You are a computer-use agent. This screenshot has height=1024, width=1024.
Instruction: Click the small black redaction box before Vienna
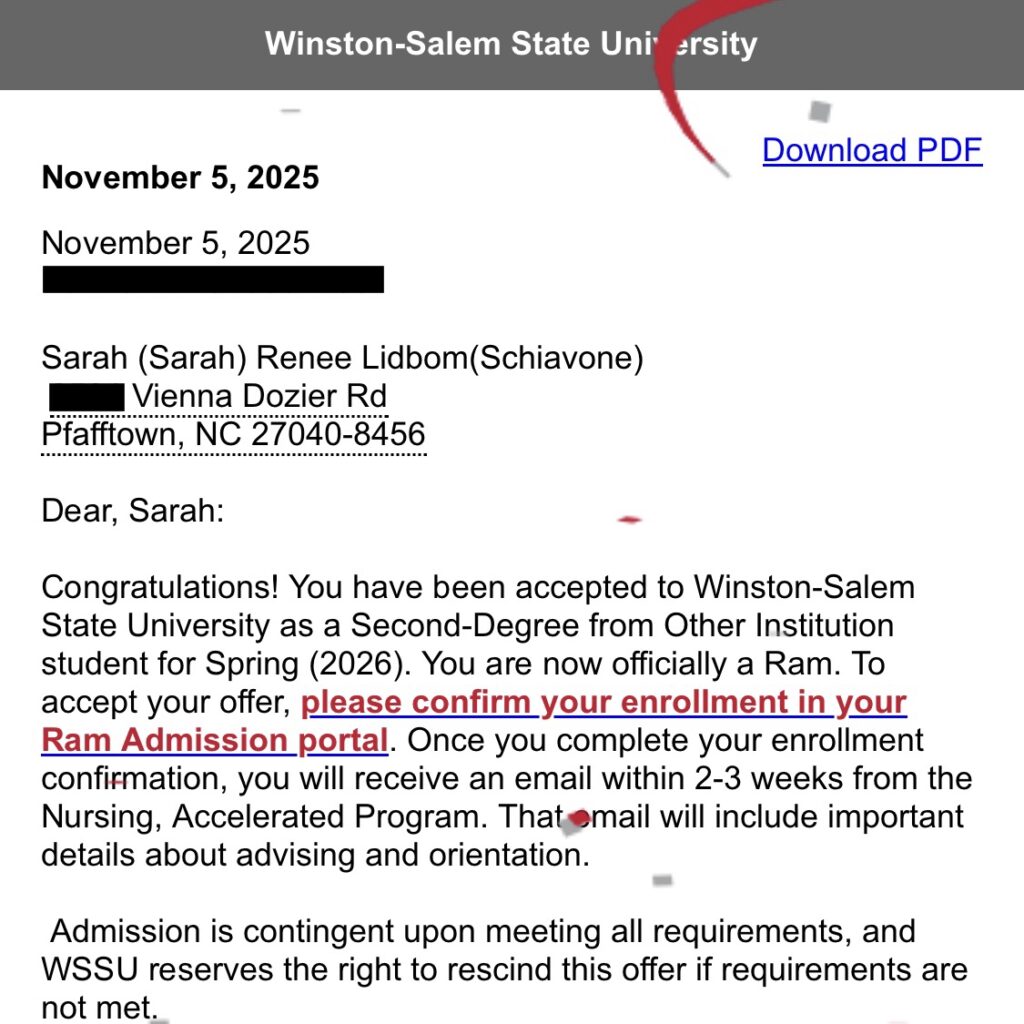[x=87, y=397]
